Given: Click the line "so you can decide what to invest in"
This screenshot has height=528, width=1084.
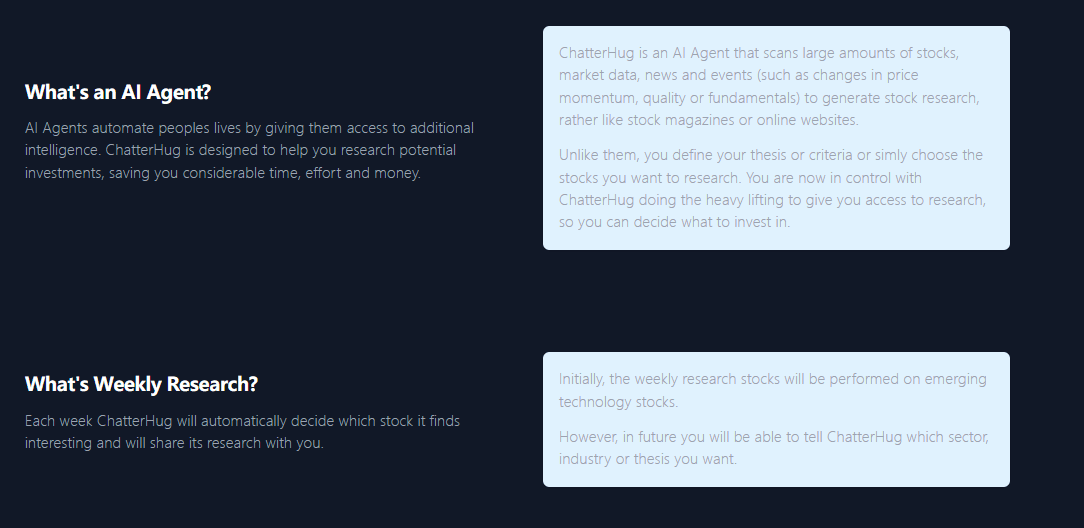Looking at the screenshot, I should click(674, 222).
